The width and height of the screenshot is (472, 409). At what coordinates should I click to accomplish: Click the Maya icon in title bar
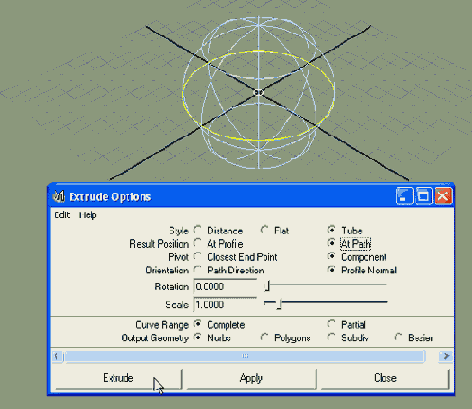coord(59,196)
